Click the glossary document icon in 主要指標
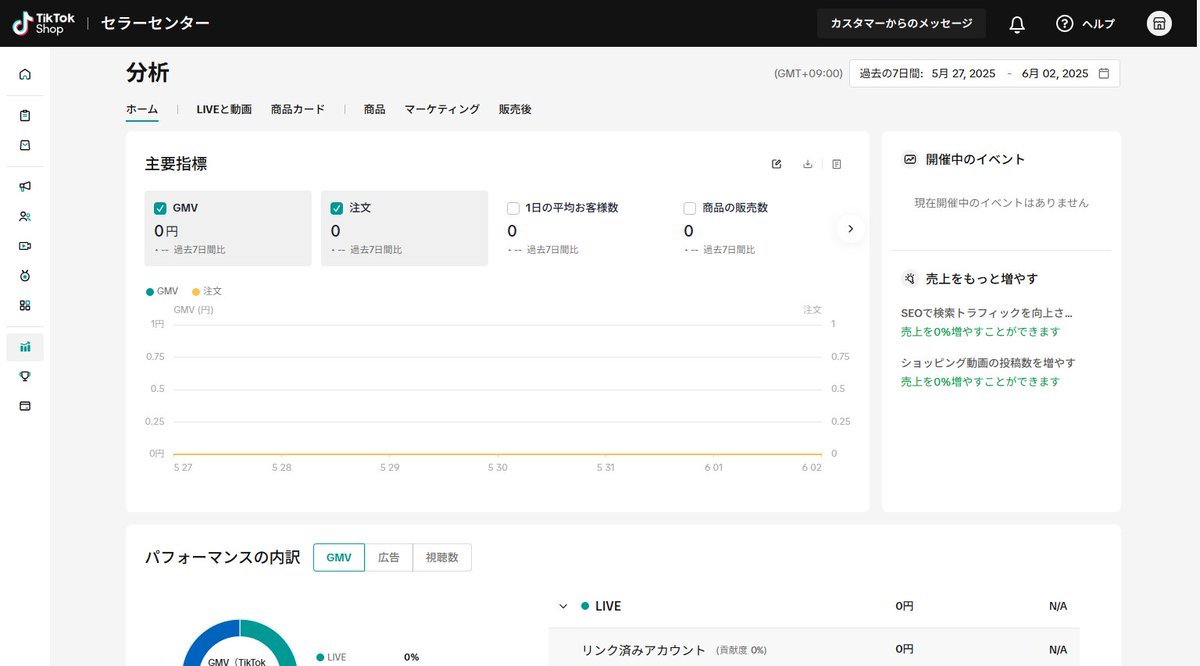Image resolution: width=1200 pixels, height=666 pixels. 837,164
